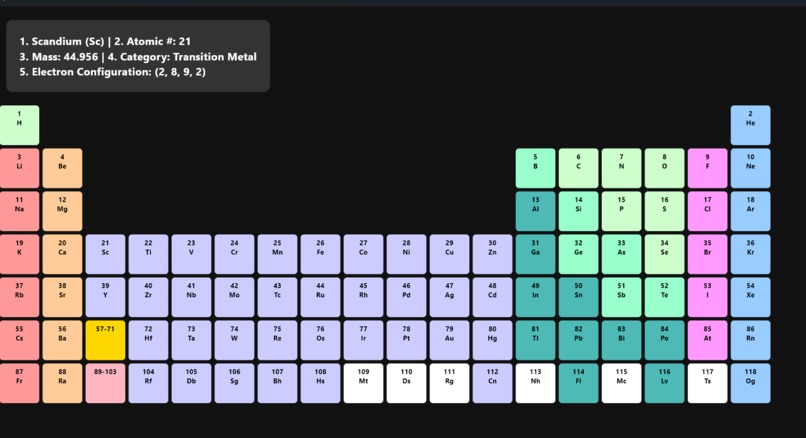Open the pink 89-103 actinides tile
Viewport: 806px width, 438px height.
coord(105,383)
